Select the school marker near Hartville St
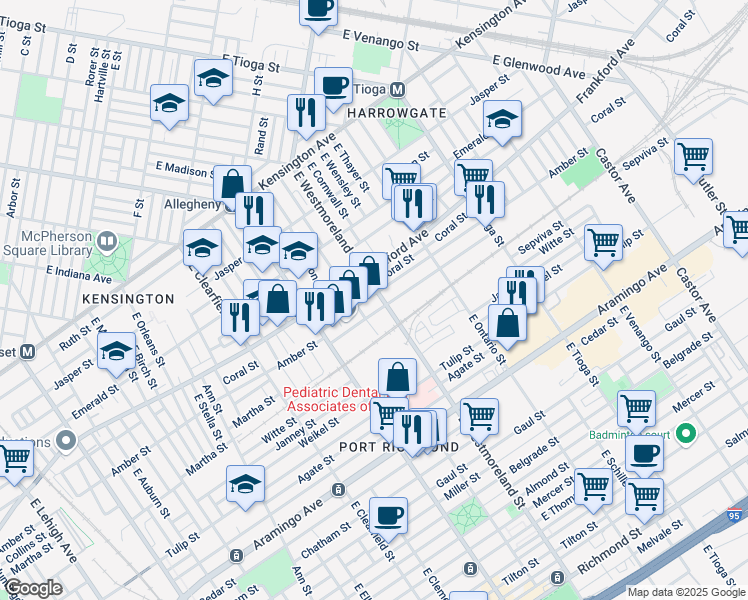Image resolution: width=748 pixels, height=600 pixels. [x=169, y=104]
